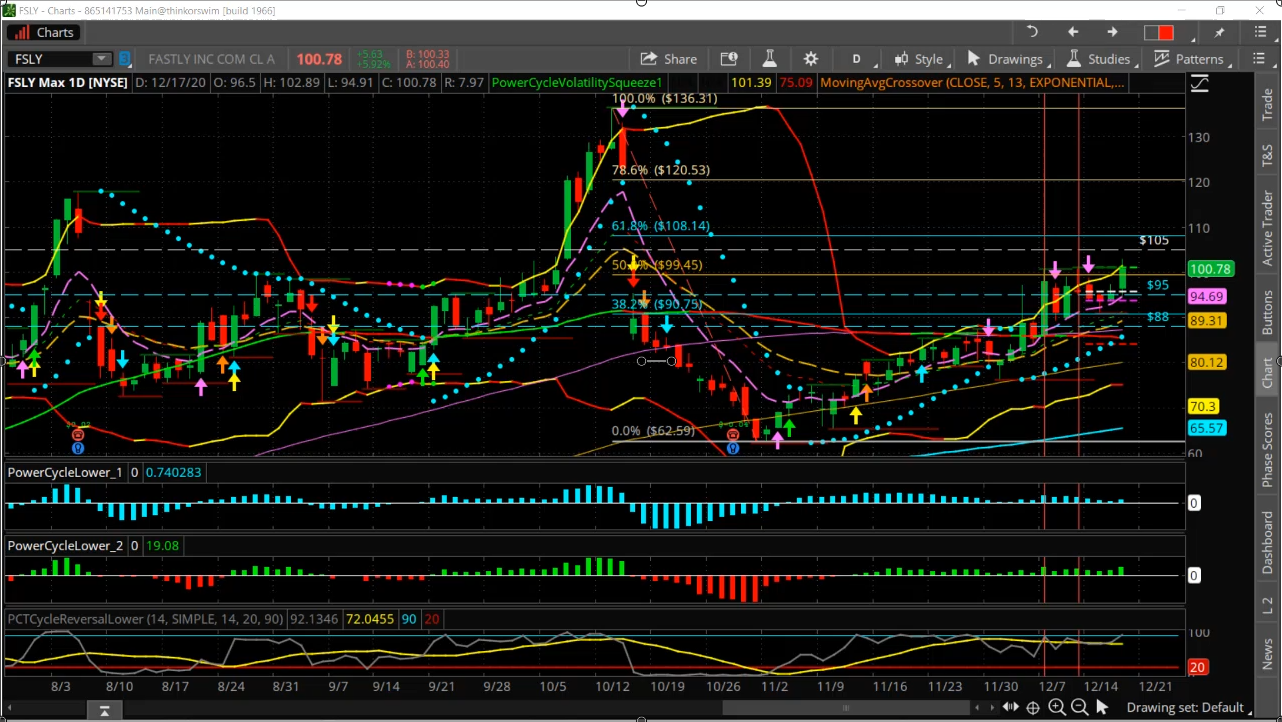This screenshot has height=722, width=1282.
Task: Click the 61.8% ($108.14) Fibonacci label
Action: click(660, 227)
